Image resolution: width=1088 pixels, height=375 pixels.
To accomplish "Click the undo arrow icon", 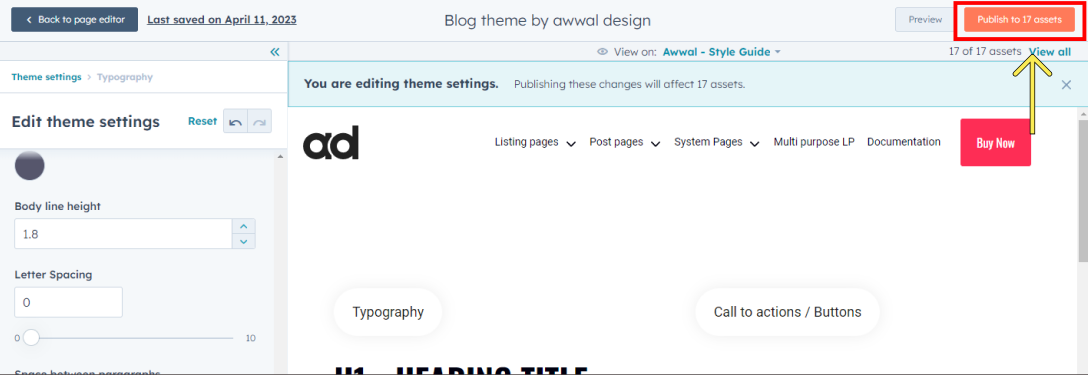I will tap(235, 122).
